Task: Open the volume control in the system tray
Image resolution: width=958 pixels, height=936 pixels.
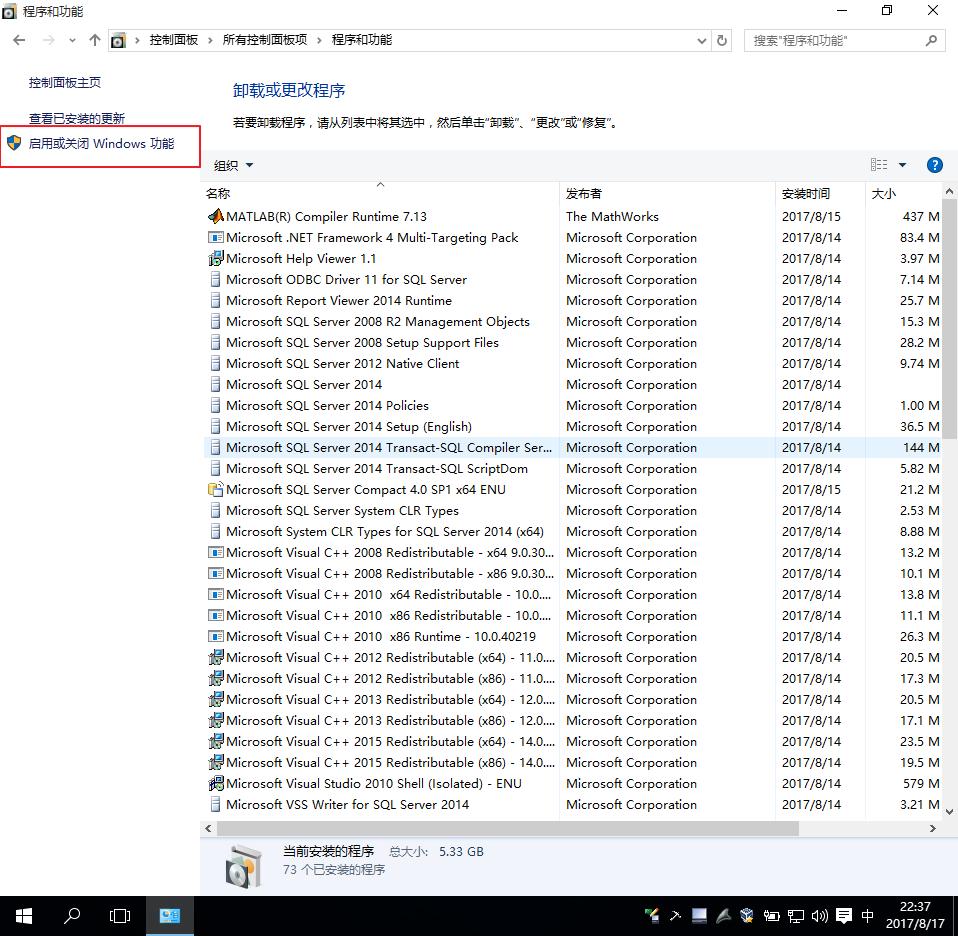Action: [820, 915]
